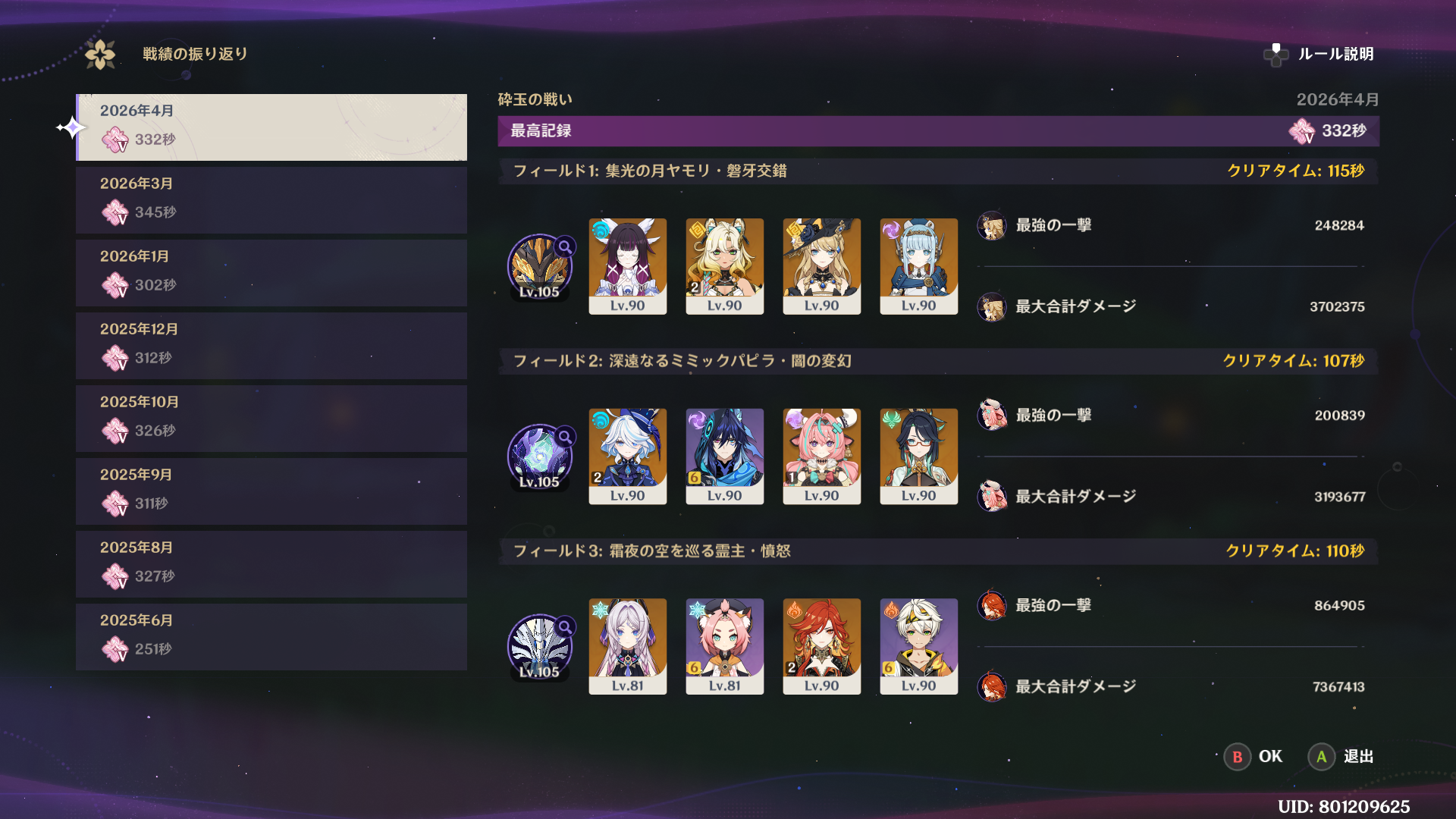Choose the 2025年9月 record entry
Viewport: 1456px width, 819px height.
tap(271, 491)
